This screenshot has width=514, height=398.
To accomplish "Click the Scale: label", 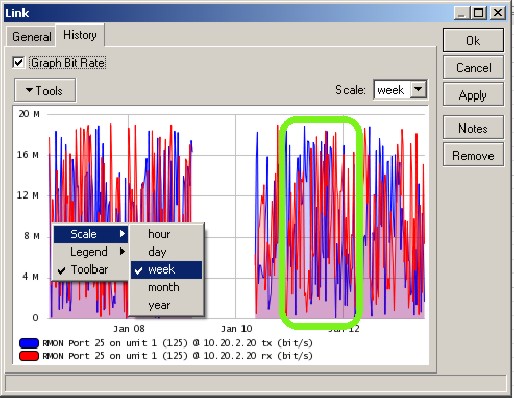I will tap(350, 90).
